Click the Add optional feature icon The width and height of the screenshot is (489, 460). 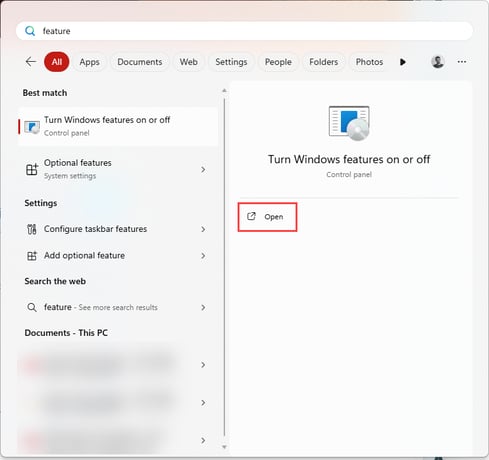click(32, 256)
